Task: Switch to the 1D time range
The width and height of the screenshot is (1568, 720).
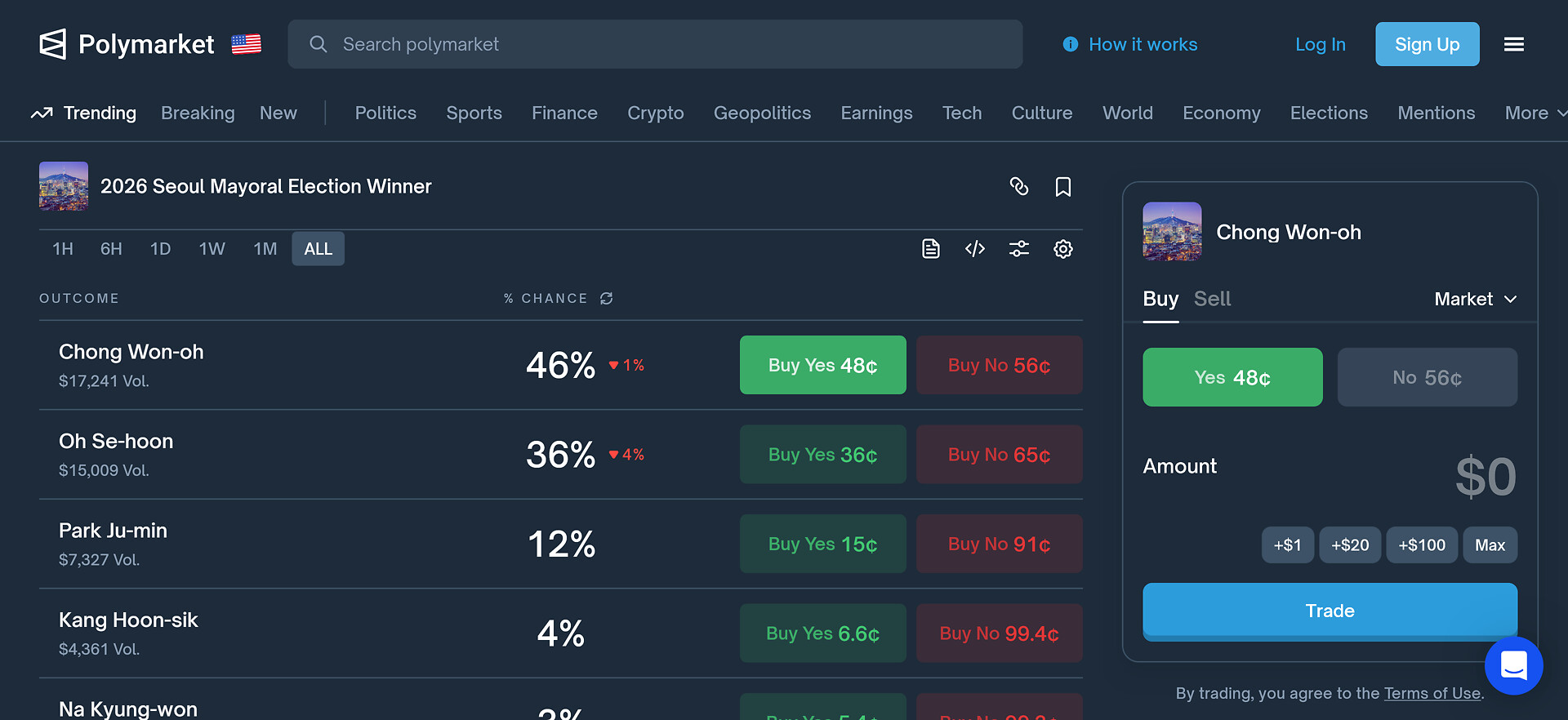Action: tap(160, 249)
